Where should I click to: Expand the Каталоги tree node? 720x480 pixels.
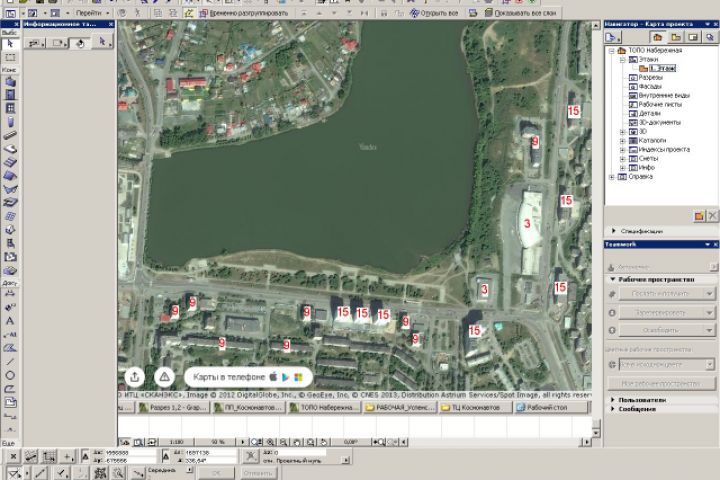tap(623, 141)
